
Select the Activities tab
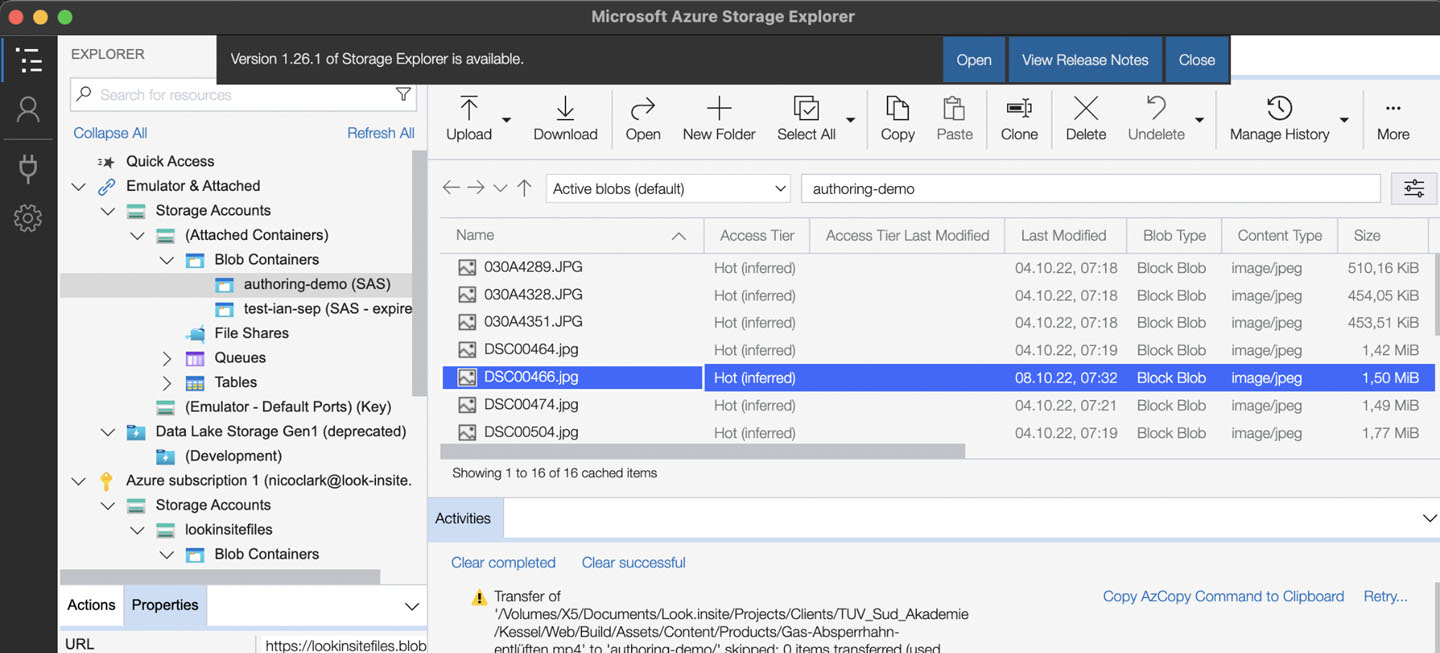coord(463,518)
